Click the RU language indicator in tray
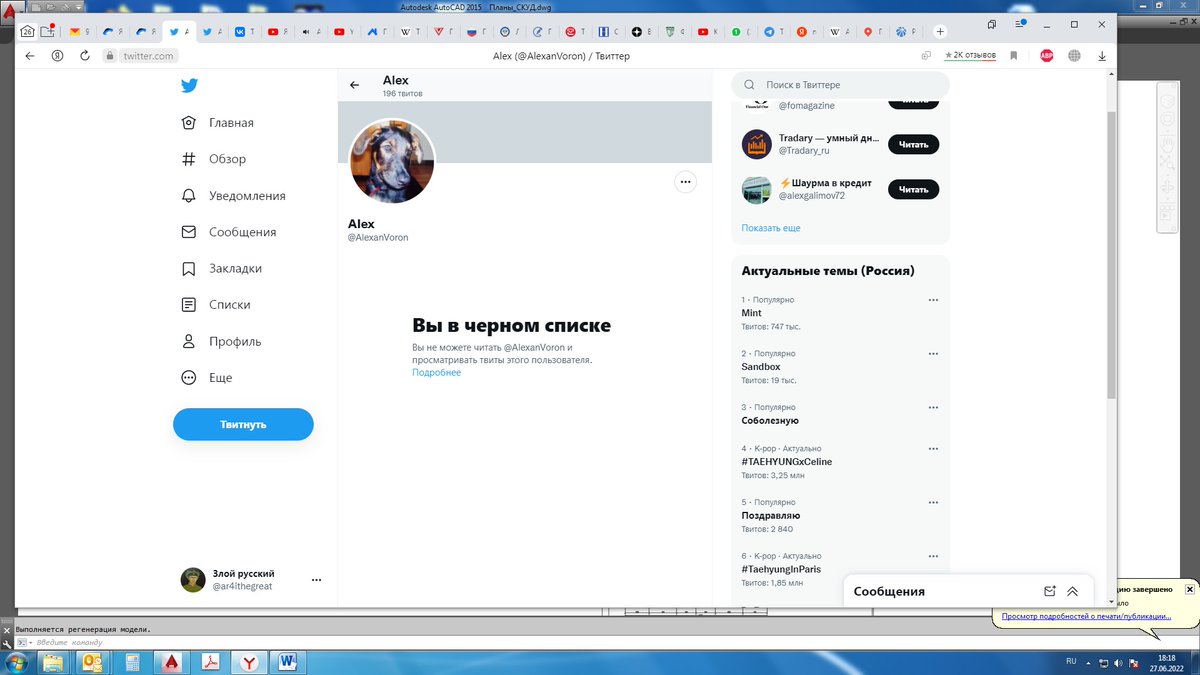This screenshot has width=1200, height=675. (1071, 662)
